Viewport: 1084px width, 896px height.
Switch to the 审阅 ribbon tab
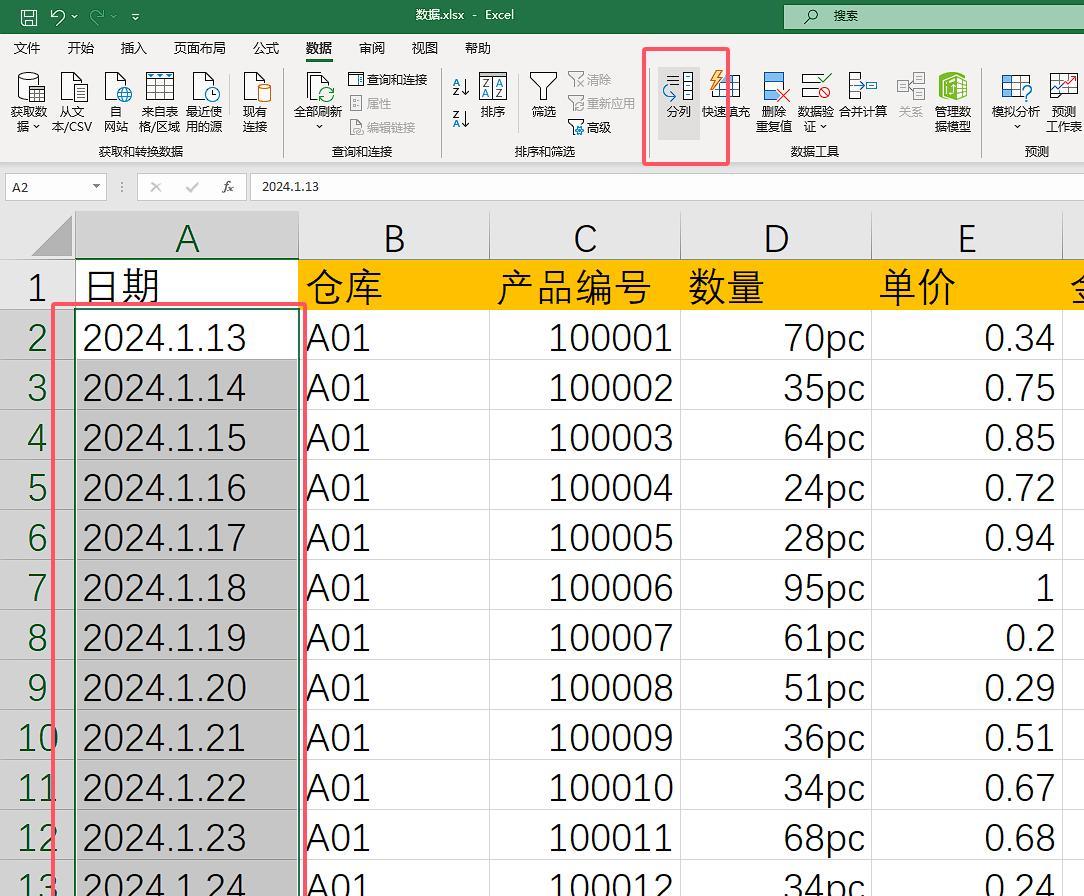pos(372,48)
